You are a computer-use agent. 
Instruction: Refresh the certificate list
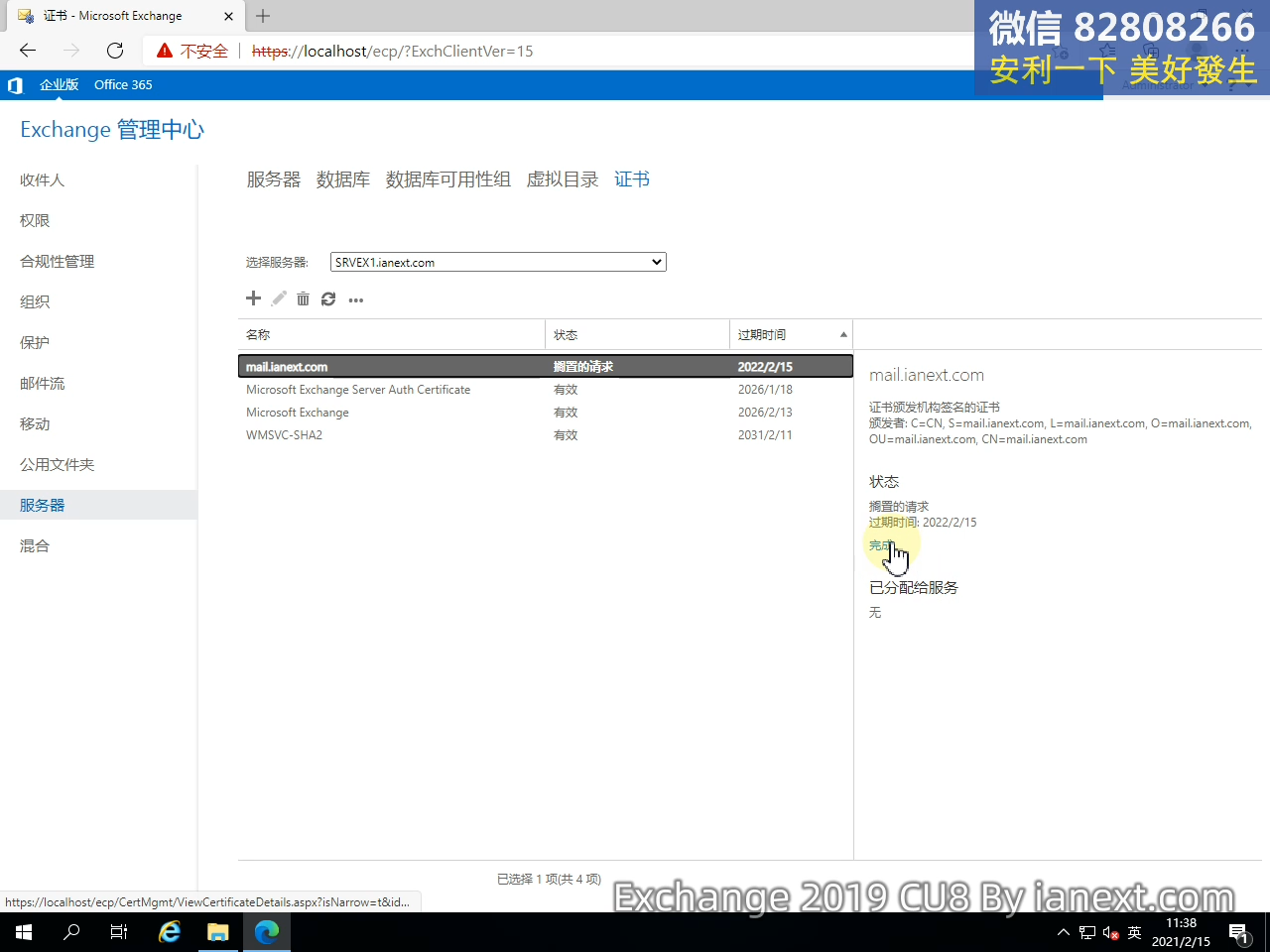(x=328, y=298)
